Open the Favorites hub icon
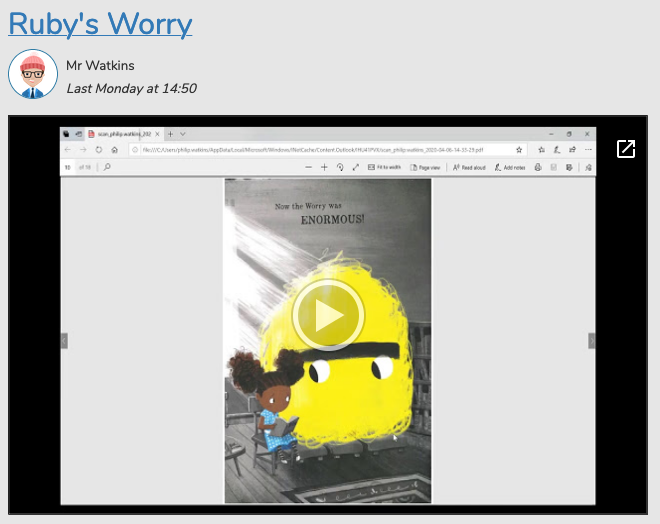The height and width of the screenshot is (524, 660). pos(541,150)
